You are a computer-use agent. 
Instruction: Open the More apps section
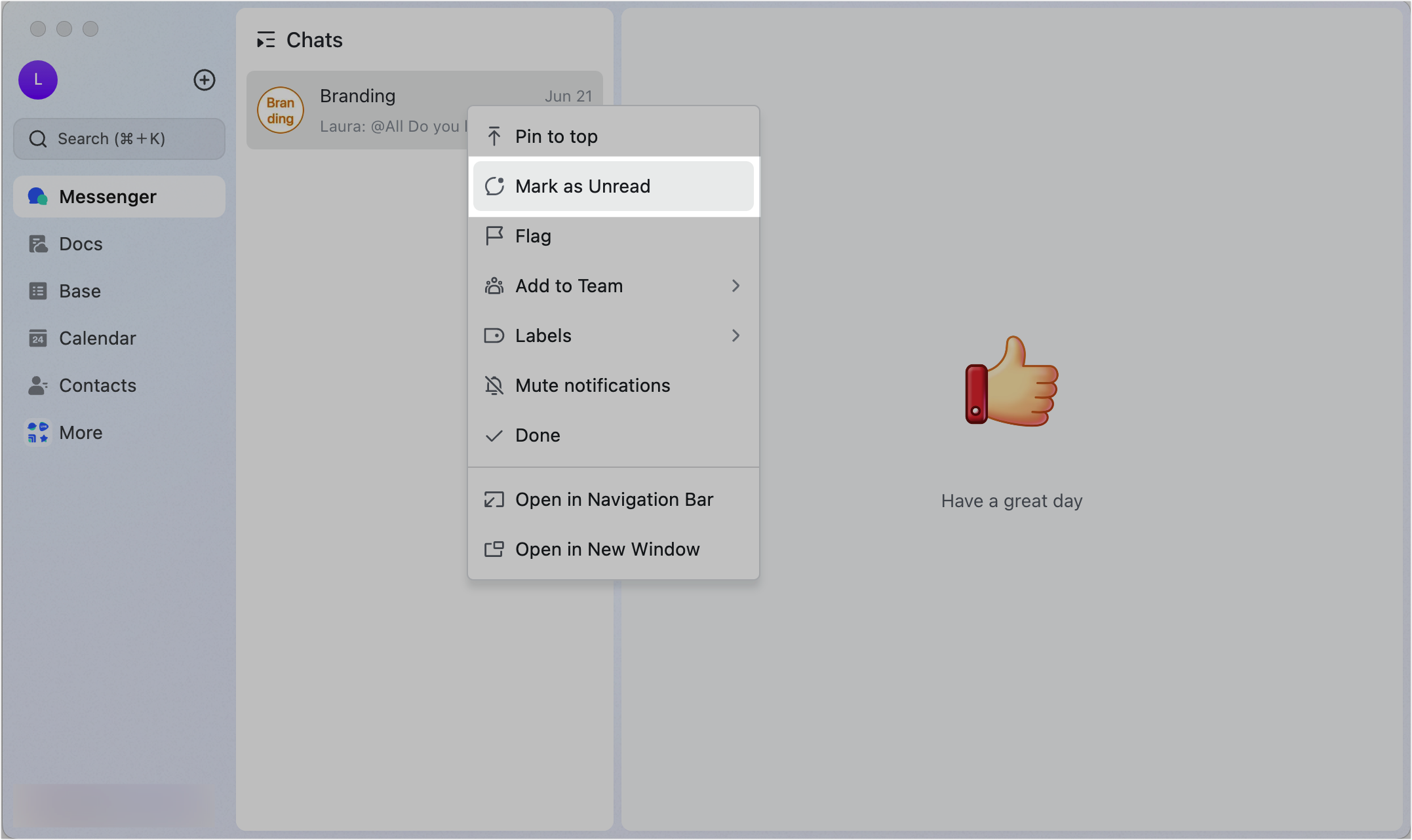click(80, 432)
